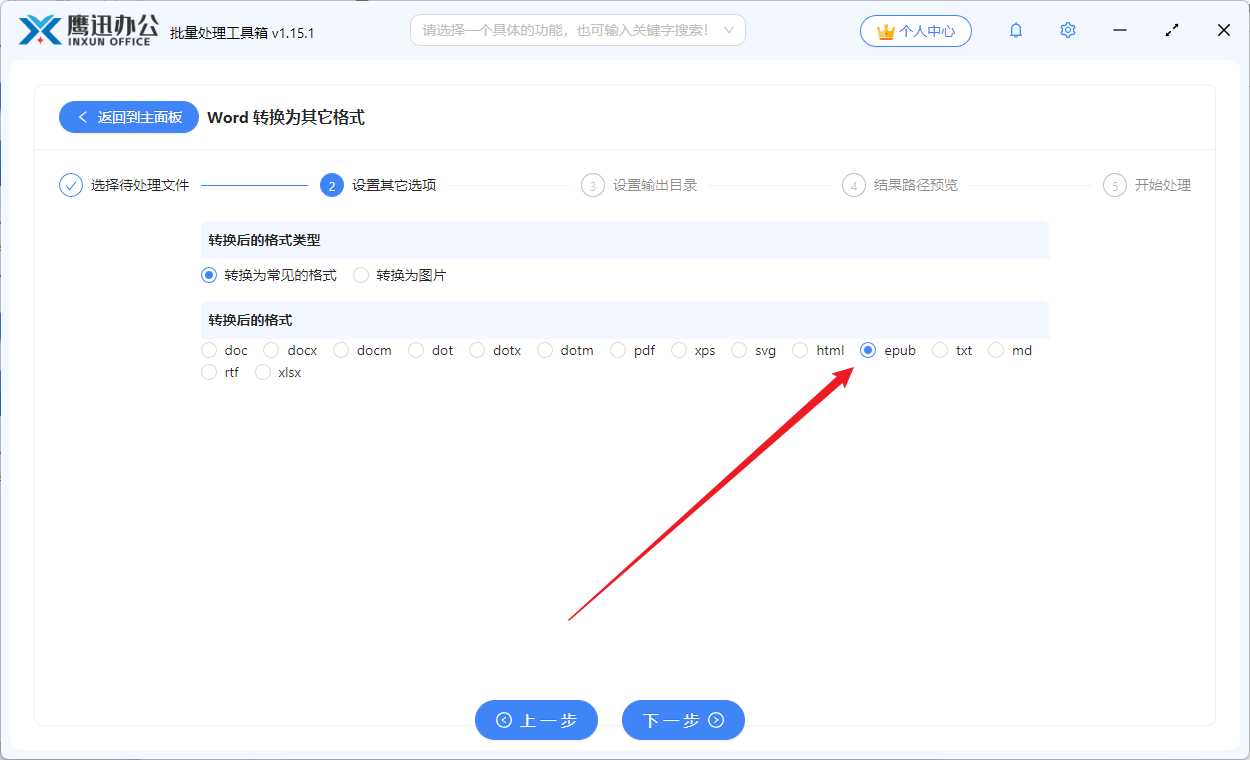Viewport: 1250px width, 760px height.
Task: Click 下一步 next step button
Action: tap(683, 720)
